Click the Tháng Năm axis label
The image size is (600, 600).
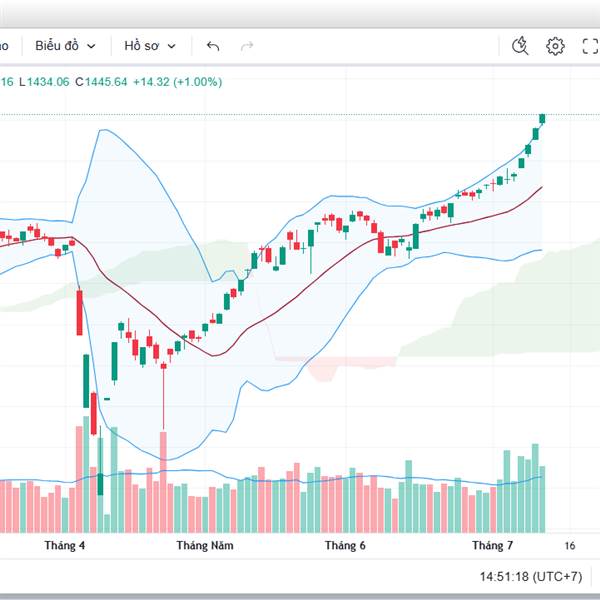[205, 545]
